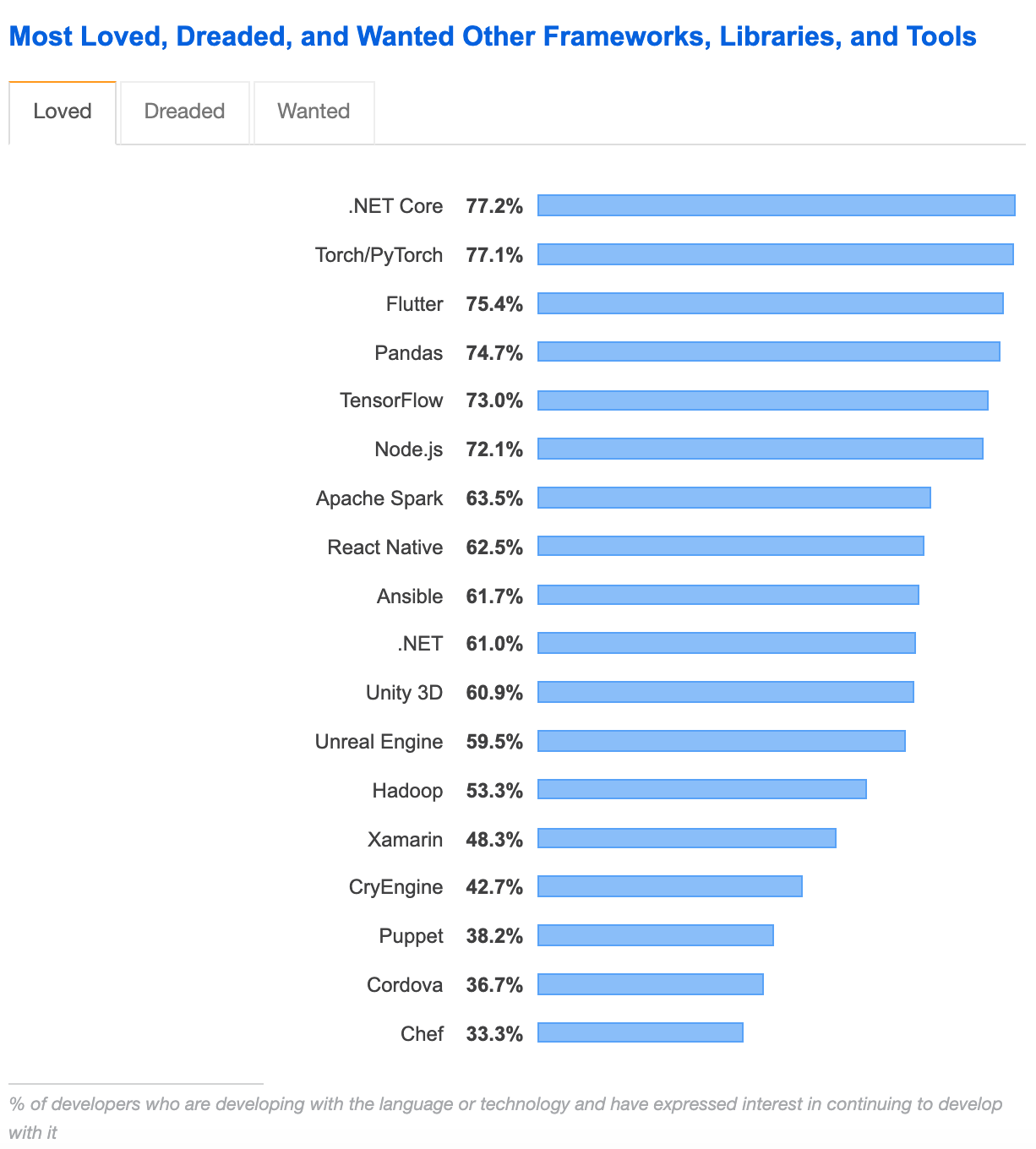Click the Unreal Engine bar
Screen dimensions: 1036x1149
(721, 741)
